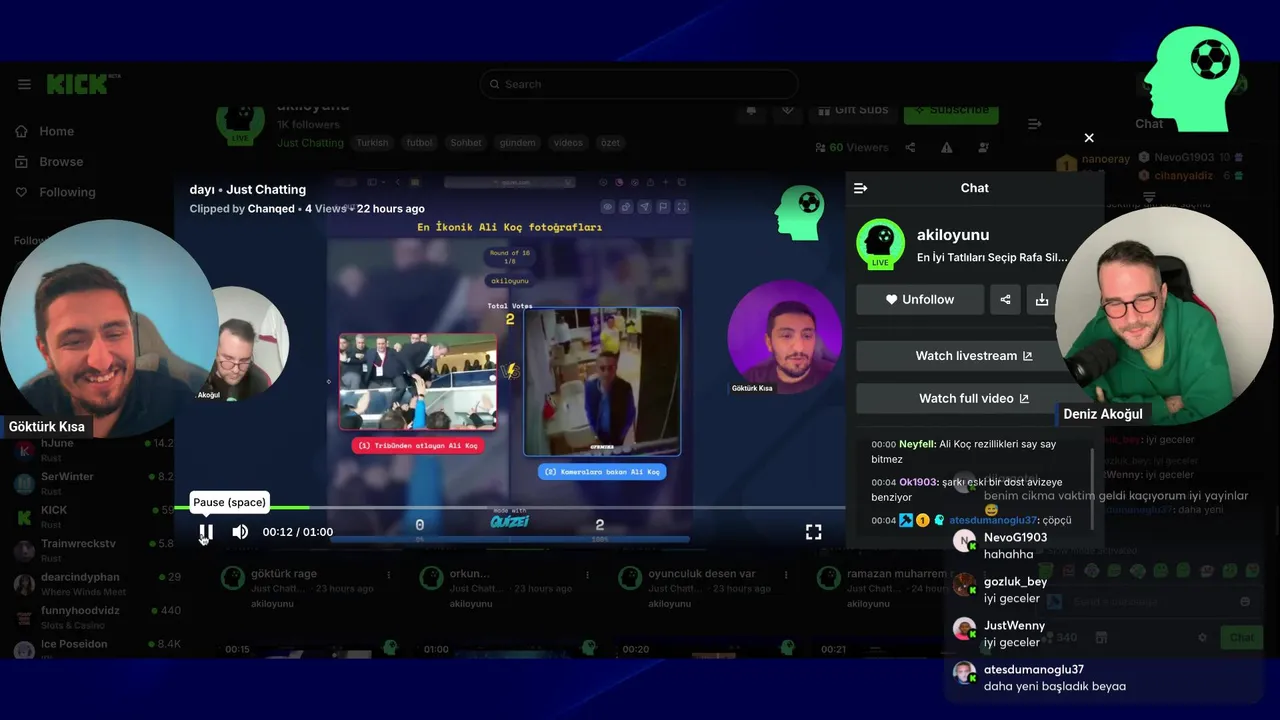This screenshot has height=720, width=1280.
Task: Click the green Chat send button
Action: pos(1242,637)
